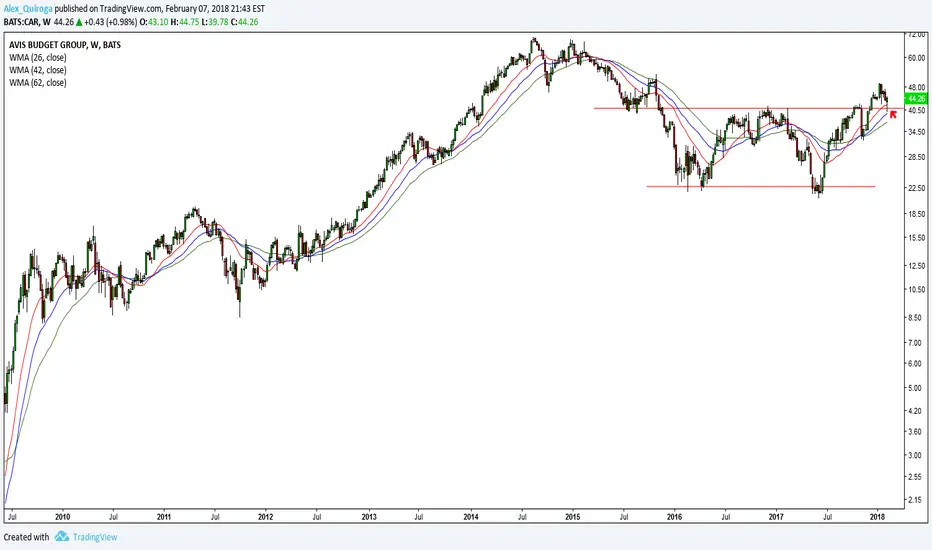The image size is (932, 550).
Task: Click the TradingView cloud logo icon
Action: coord(62,537)
